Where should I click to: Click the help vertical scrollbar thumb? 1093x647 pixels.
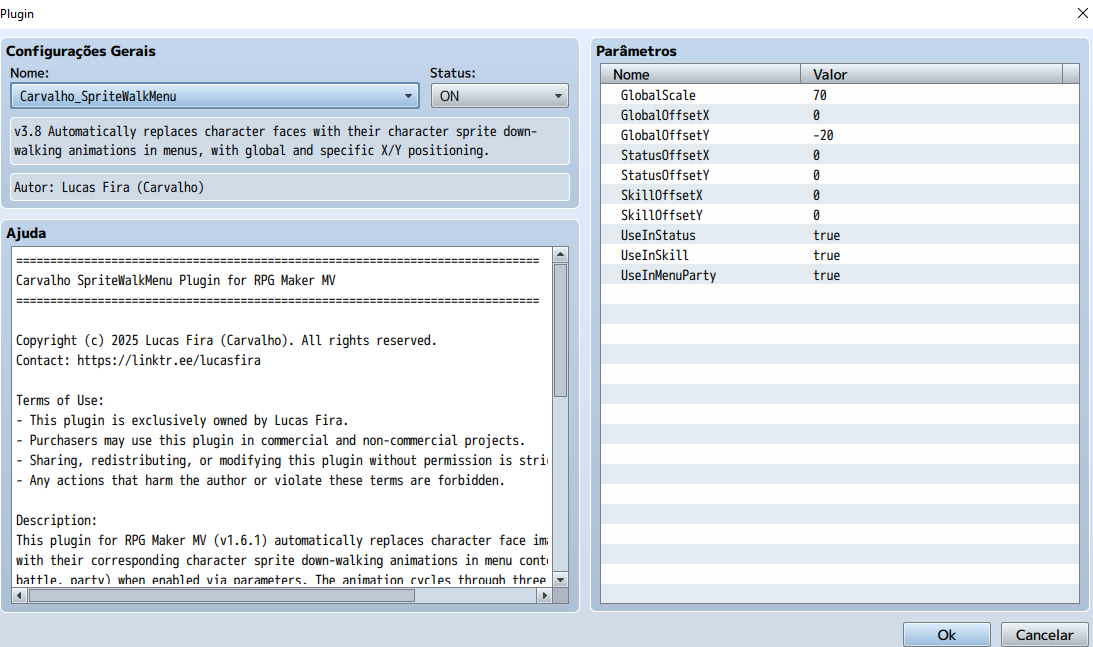coord(560,330)
